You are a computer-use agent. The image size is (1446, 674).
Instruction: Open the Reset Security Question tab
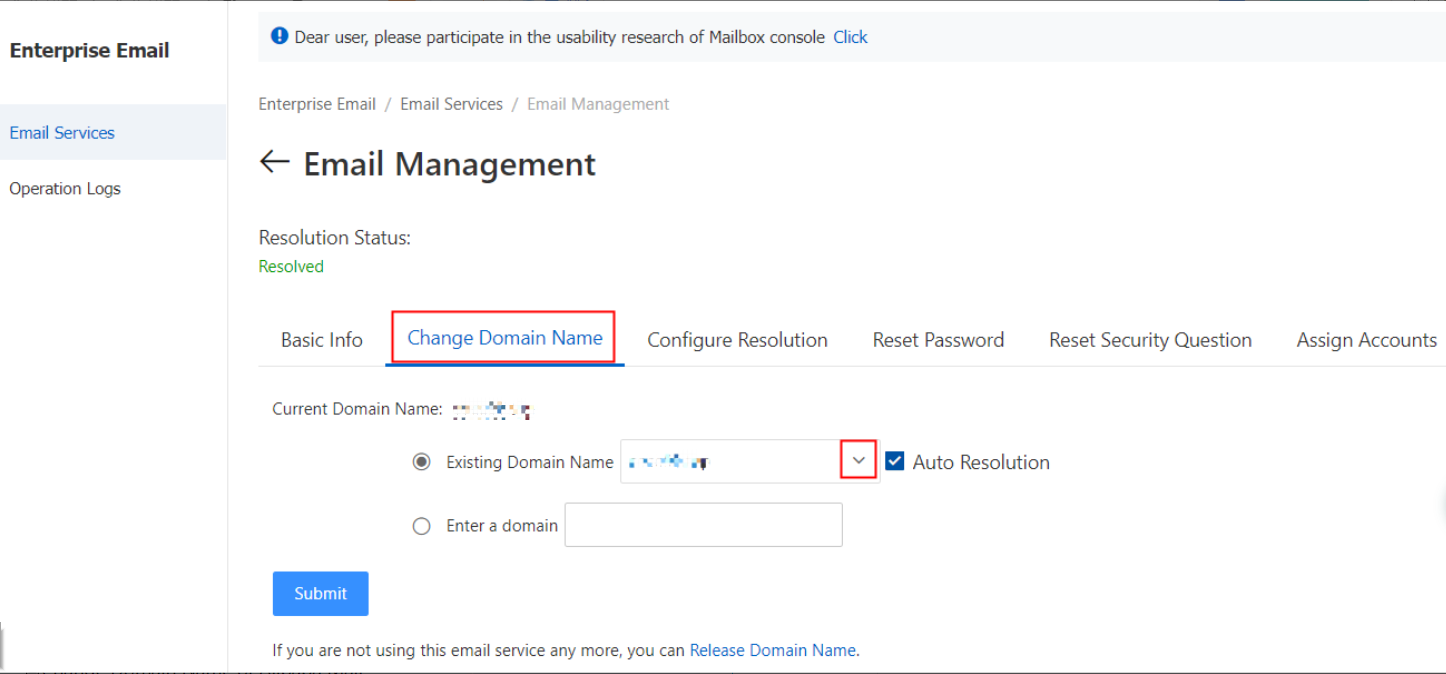pyautogui.click(x=1150, y=340)
